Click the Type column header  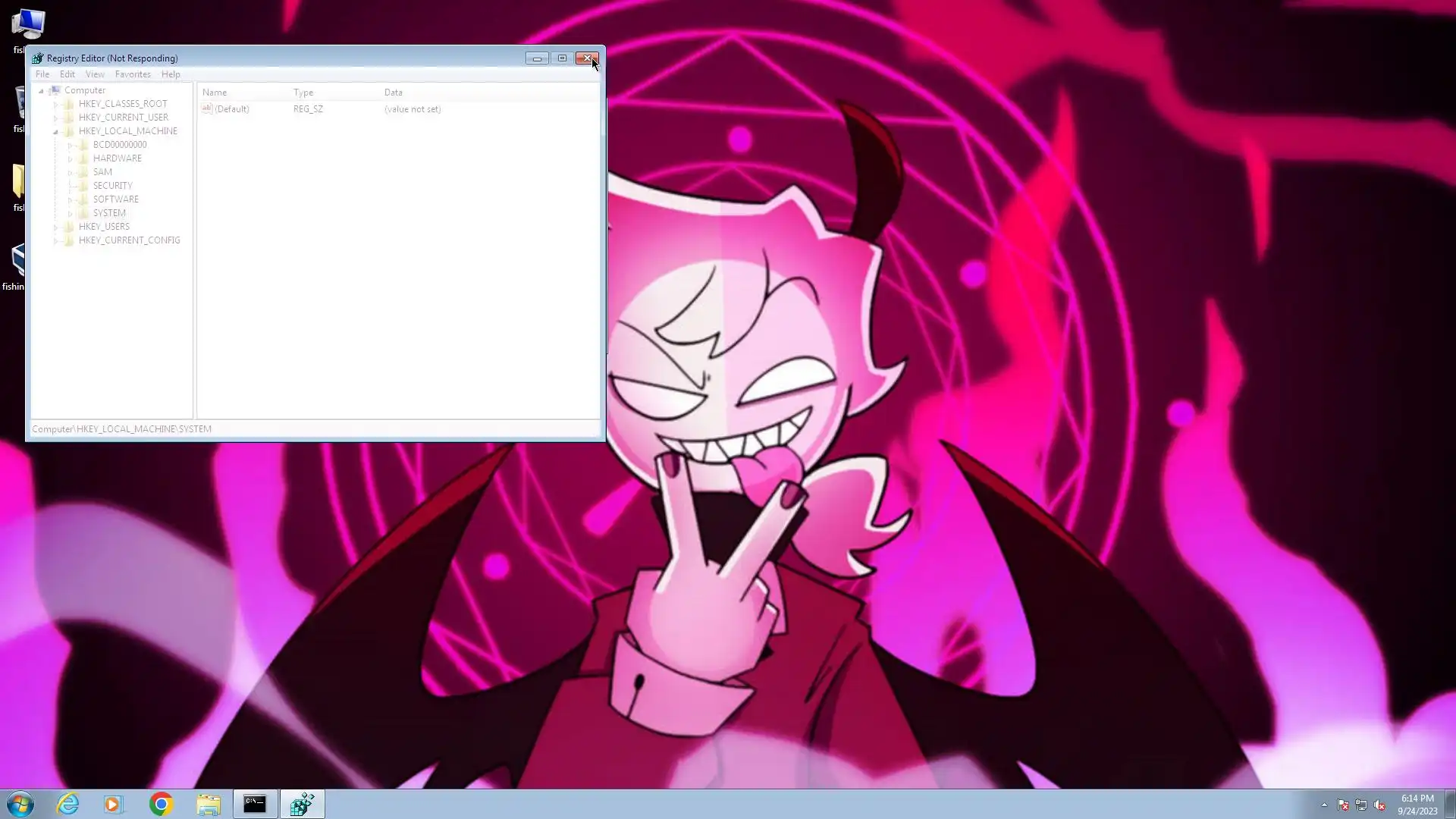(303, 93)
